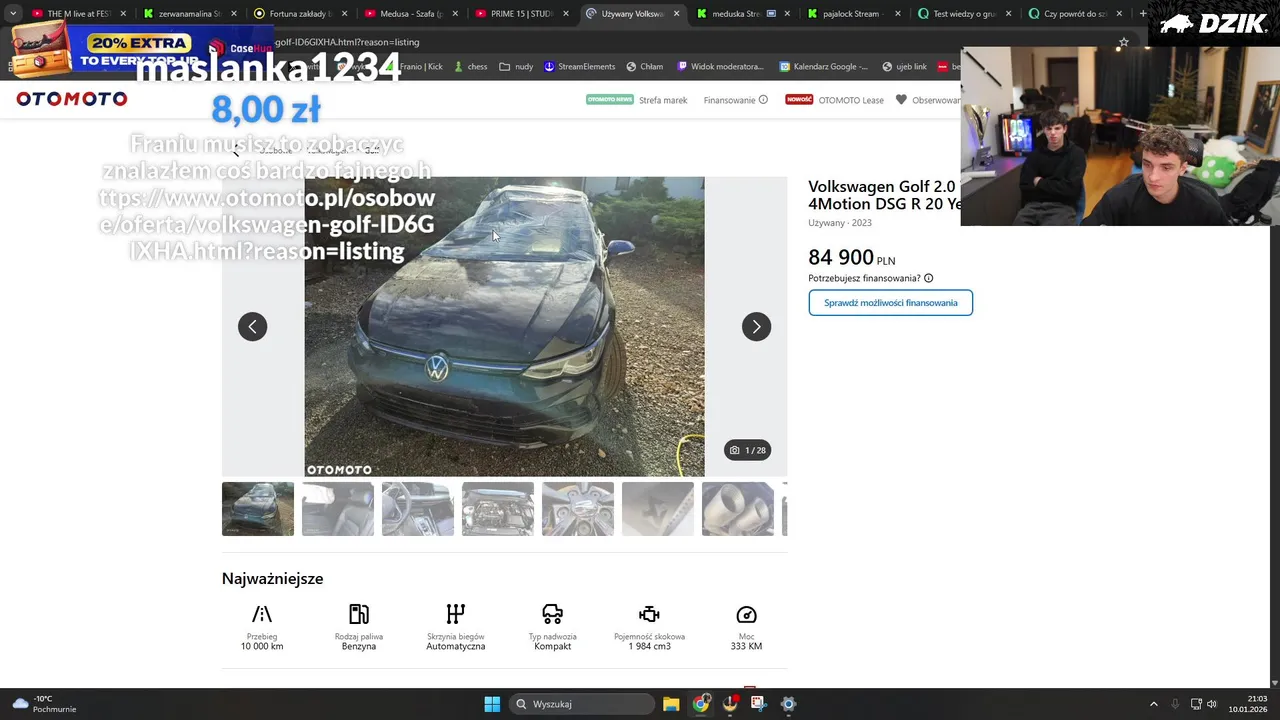The height and width of the screenshot is (720, 1280).
Task: Open the Finansowanie menu
Action: click(x=729, y=100)
